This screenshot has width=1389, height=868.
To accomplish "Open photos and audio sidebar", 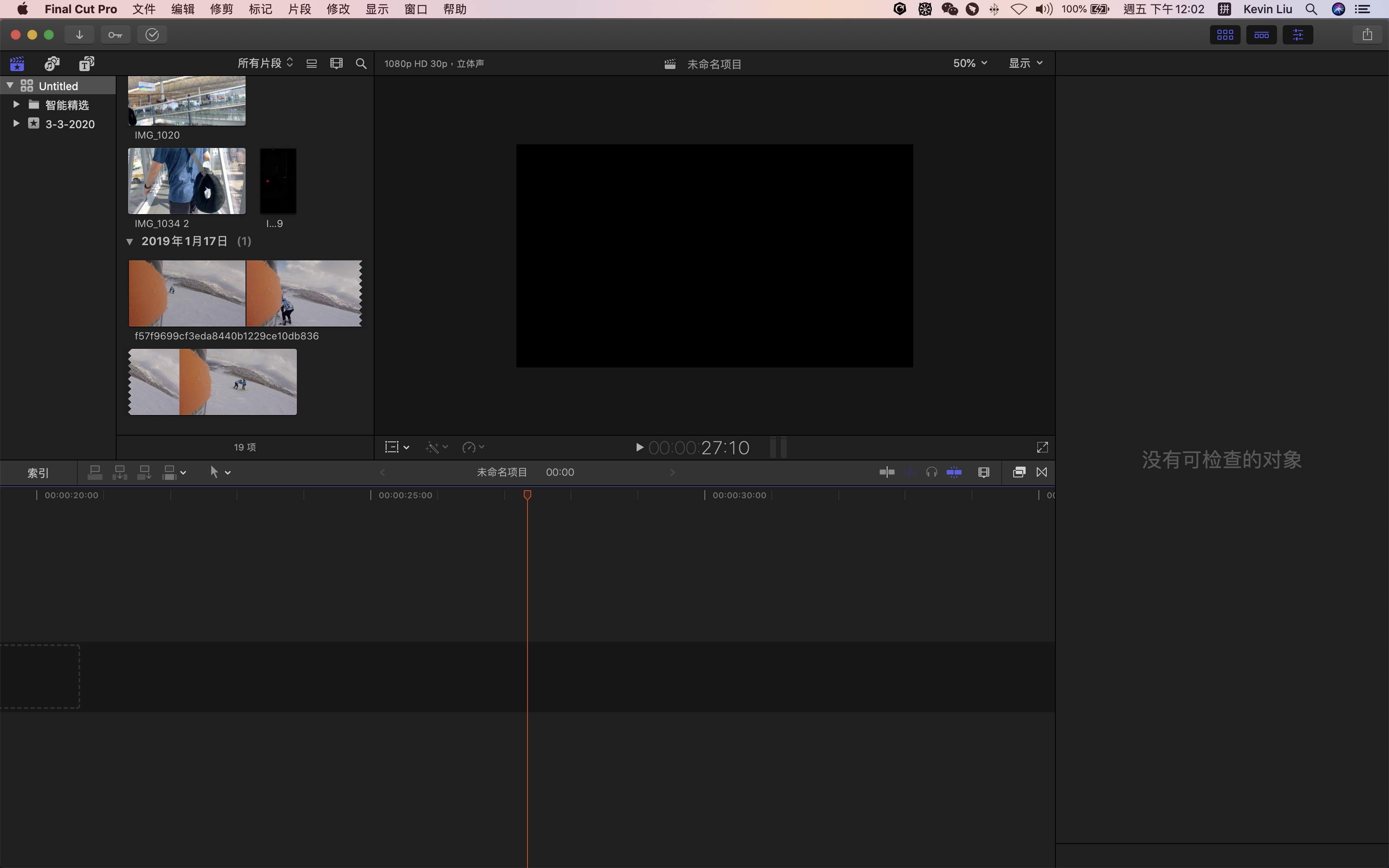I will (52, 63).
